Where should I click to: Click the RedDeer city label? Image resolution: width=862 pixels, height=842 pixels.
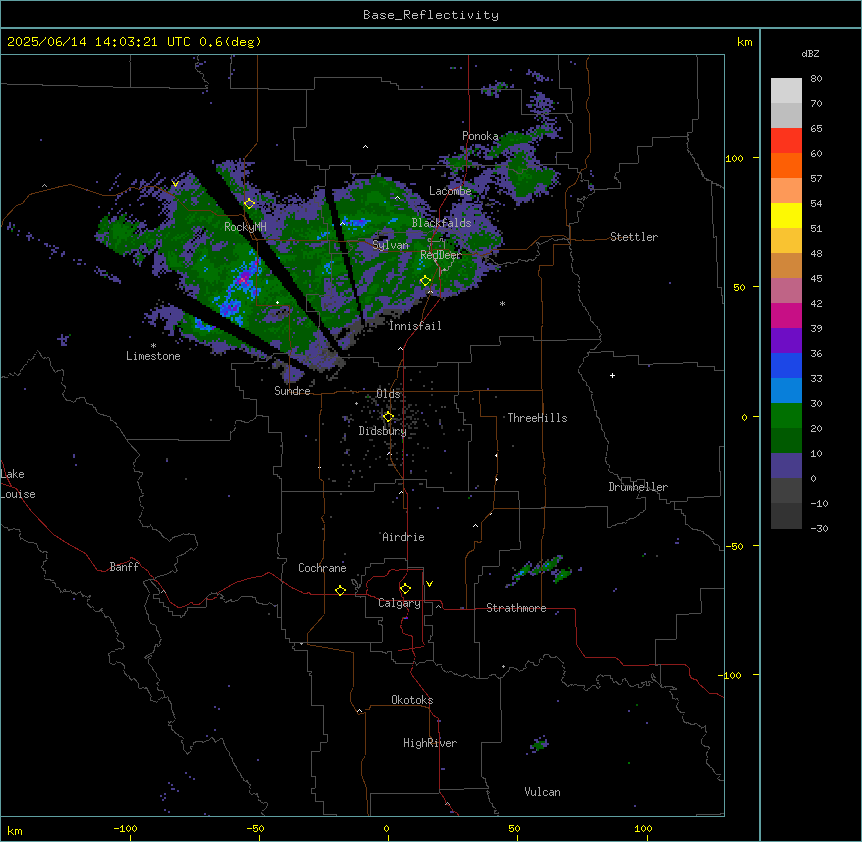(x=441, y=255)
